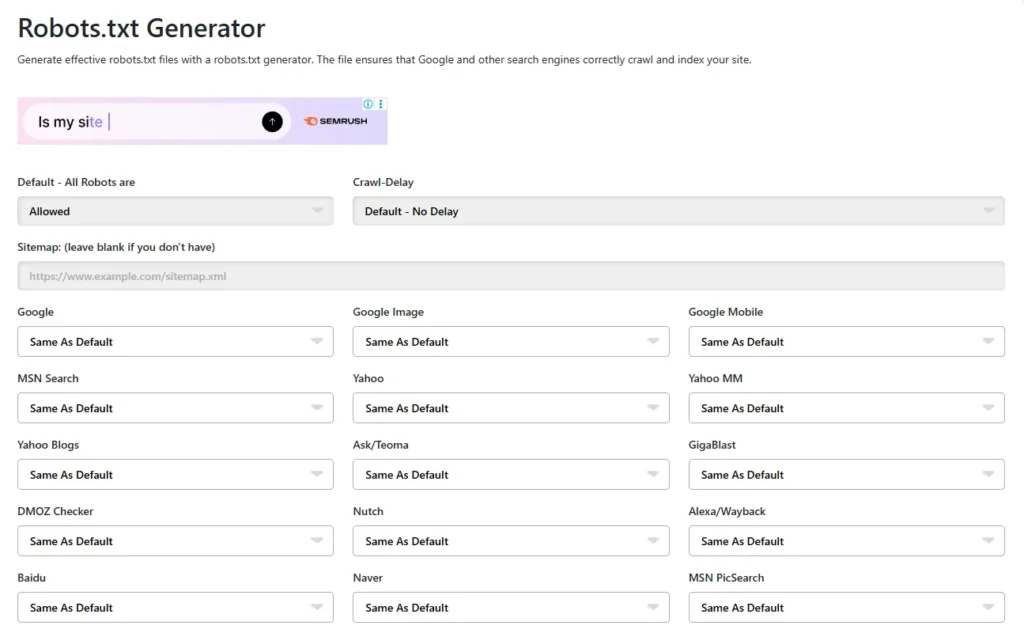Click the ad info icon
The image size is (1024, 633).
[x=368, y=104]
